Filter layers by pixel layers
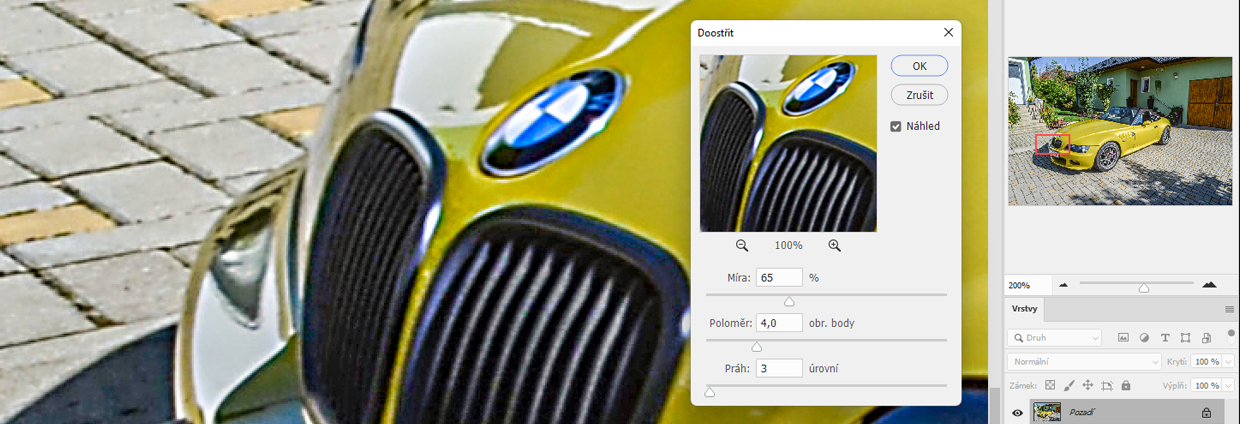Screen dimensions: 1240x424 pos(1123,338)
